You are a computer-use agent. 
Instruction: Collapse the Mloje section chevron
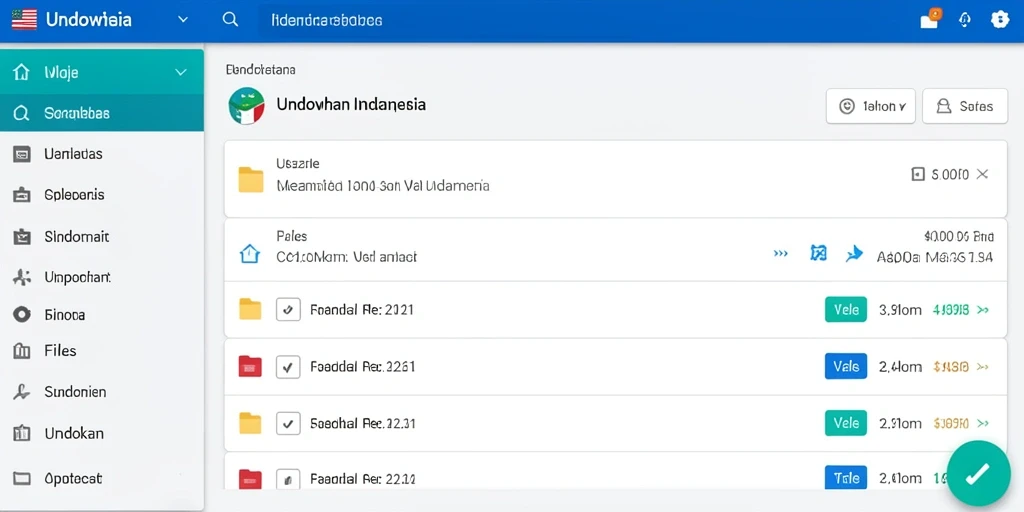[181, 72]
